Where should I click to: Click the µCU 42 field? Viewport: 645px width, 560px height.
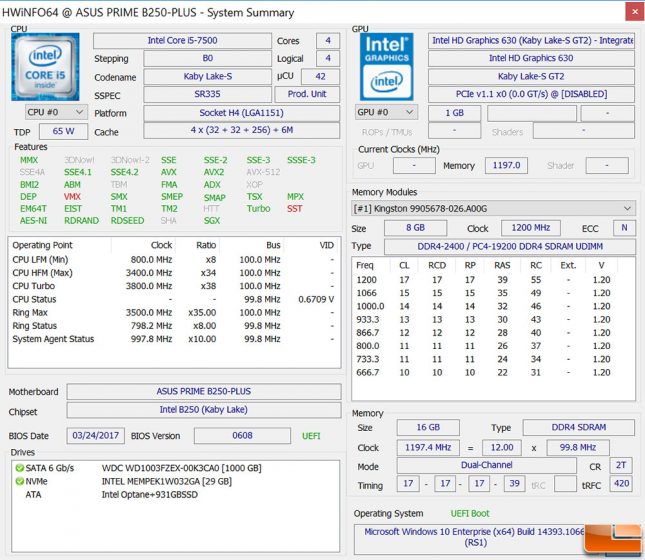point(320,77)
